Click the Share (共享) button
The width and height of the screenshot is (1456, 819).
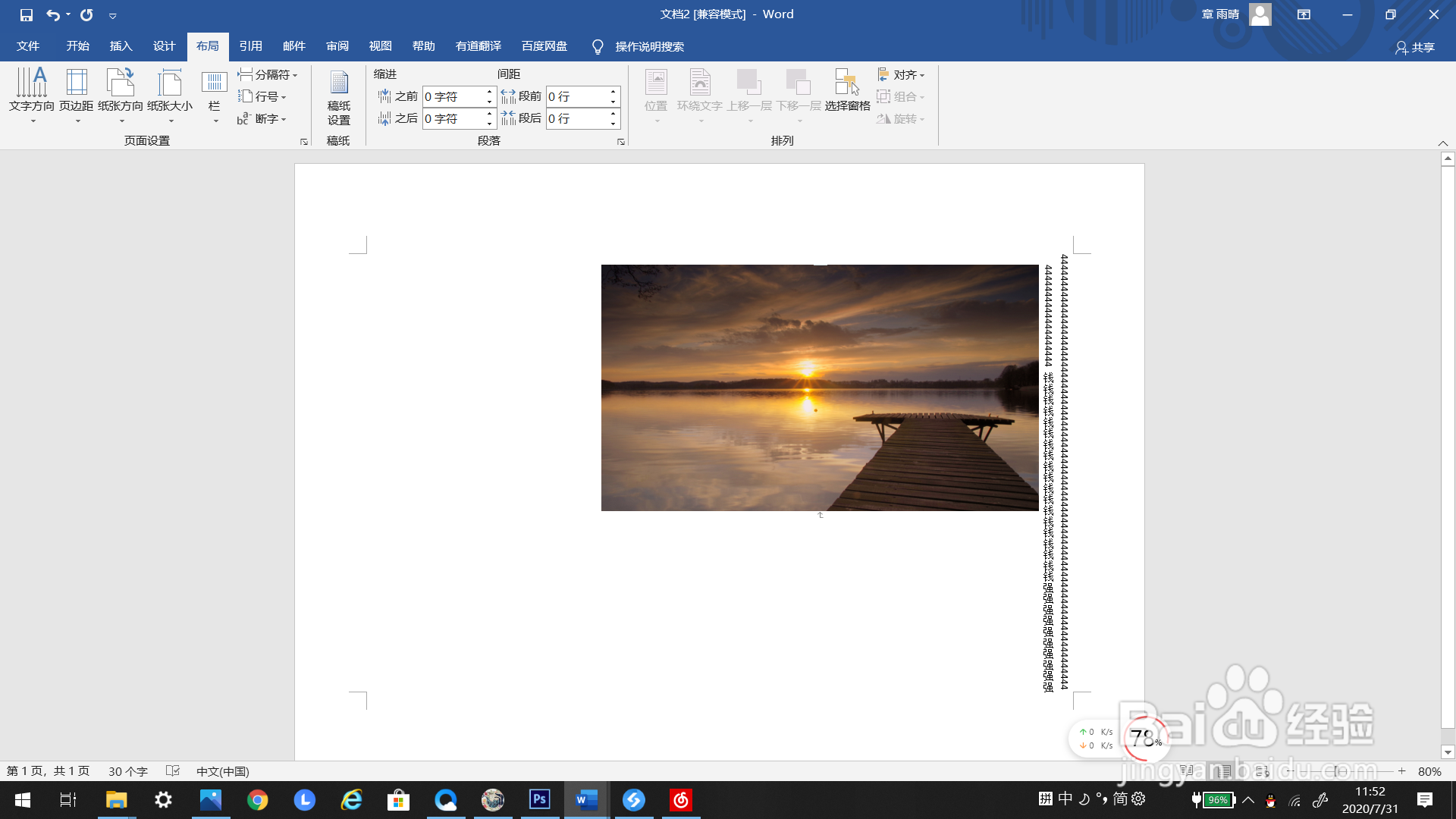click(1415, 47)
